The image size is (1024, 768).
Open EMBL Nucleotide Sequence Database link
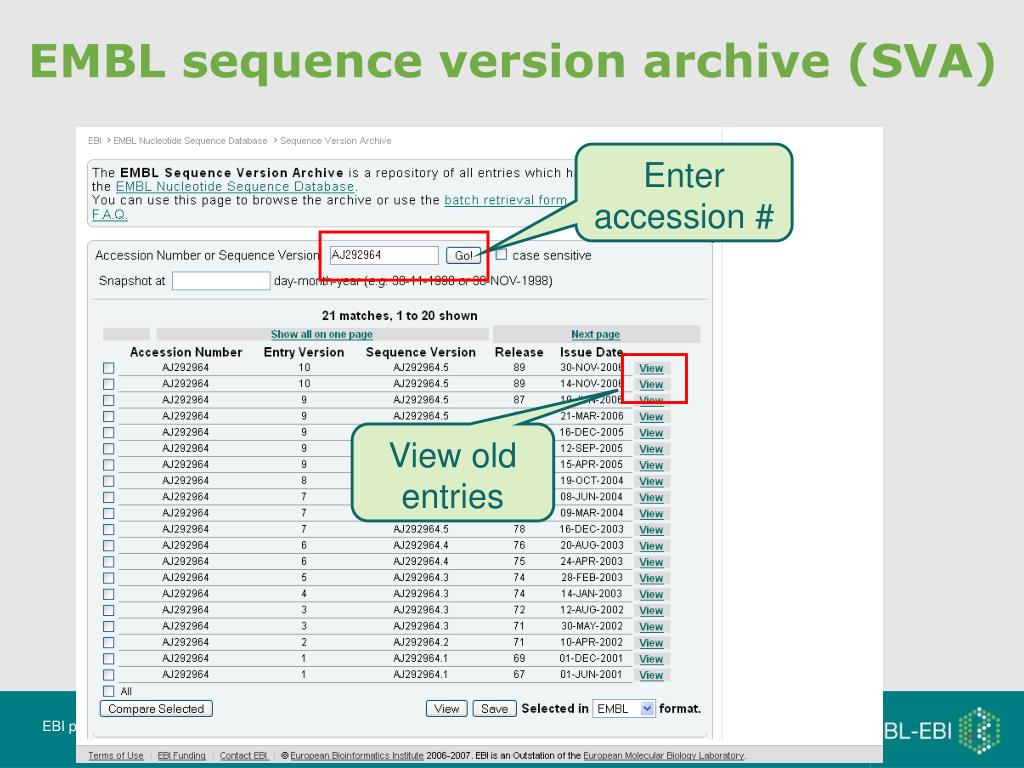coord(235,186)
